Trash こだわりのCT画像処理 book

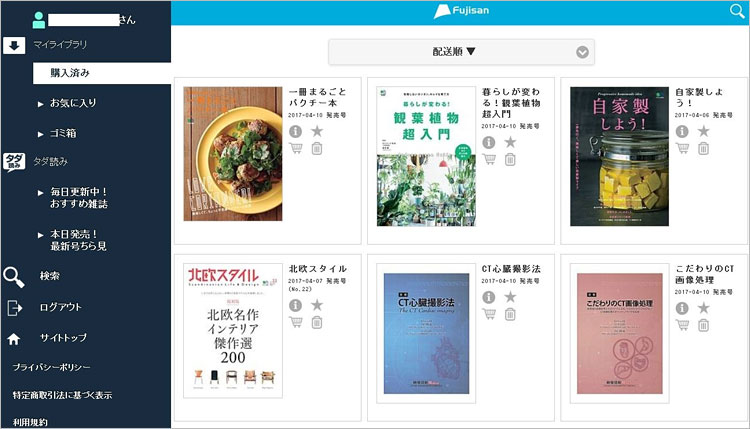(703, 325)
